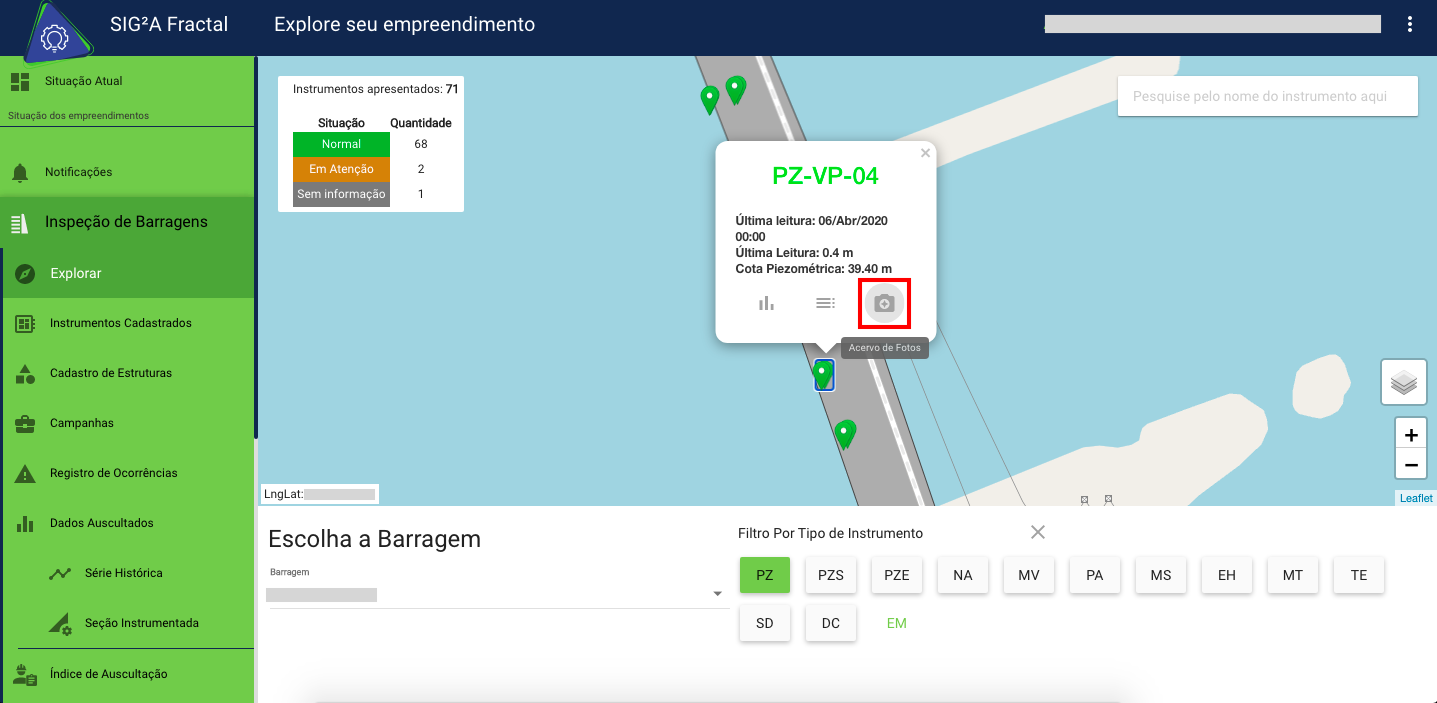Screen dimensions: 1437x703
Task: Toggle the MS instrument filter
Action: pyautogui.click(x=1161, y=575)
